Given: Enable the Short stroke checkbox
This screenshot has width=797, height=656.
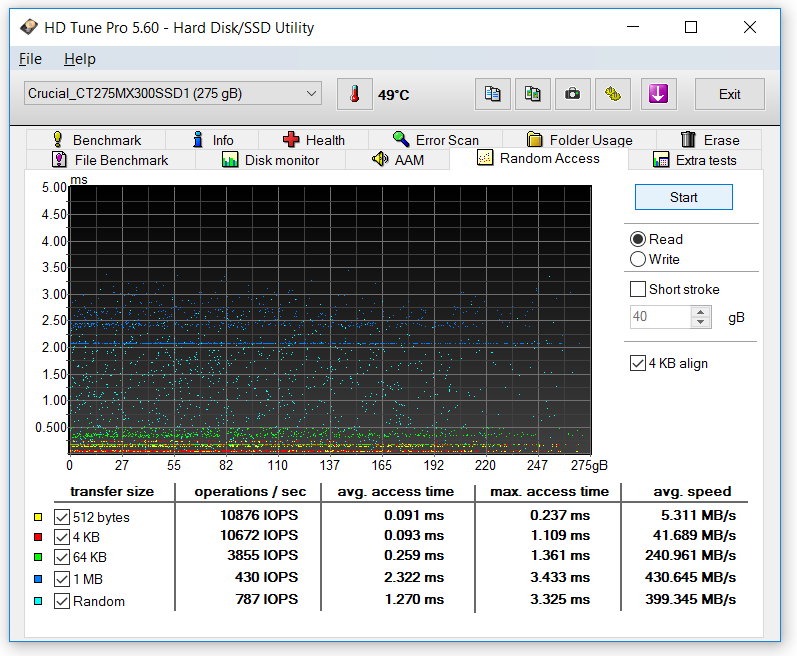Looking at the screenshot, I should click(638, 289).
